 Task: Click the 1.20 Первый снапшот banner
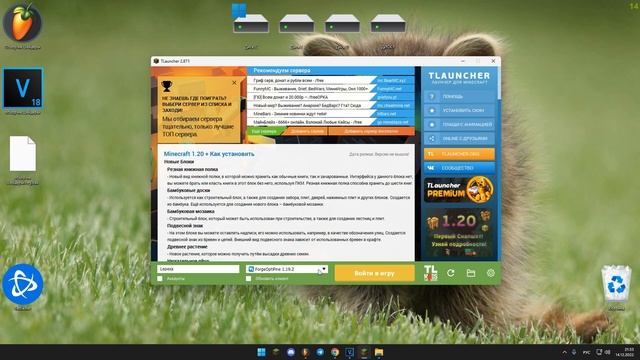(x=459, y=233)
